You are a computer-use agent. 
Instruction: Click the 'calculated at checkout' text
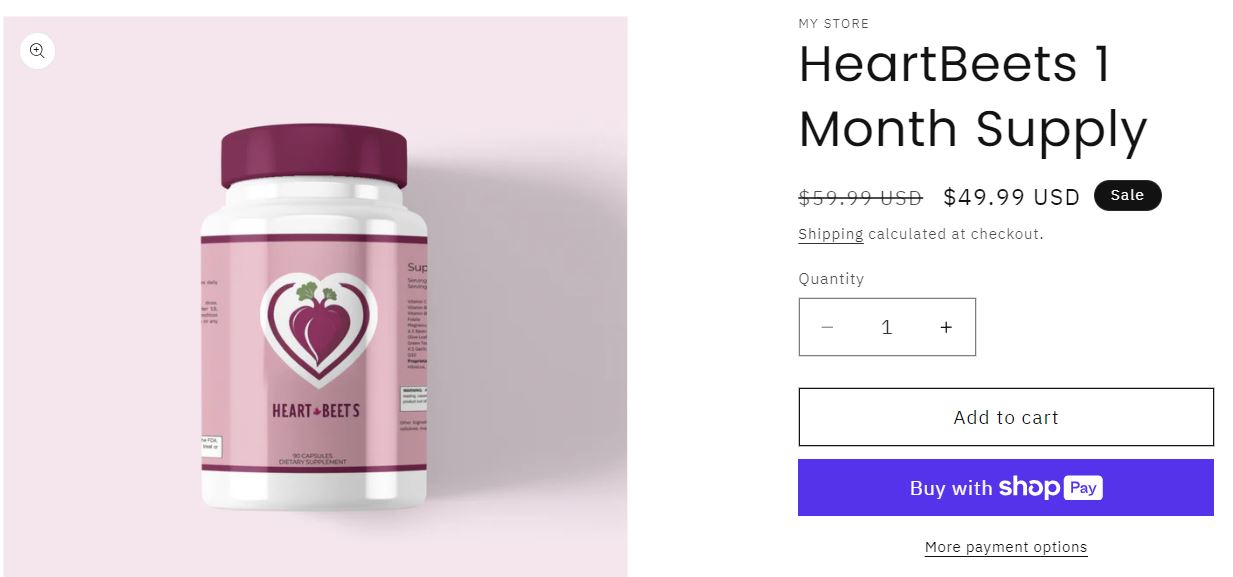(x=956, y=234)
